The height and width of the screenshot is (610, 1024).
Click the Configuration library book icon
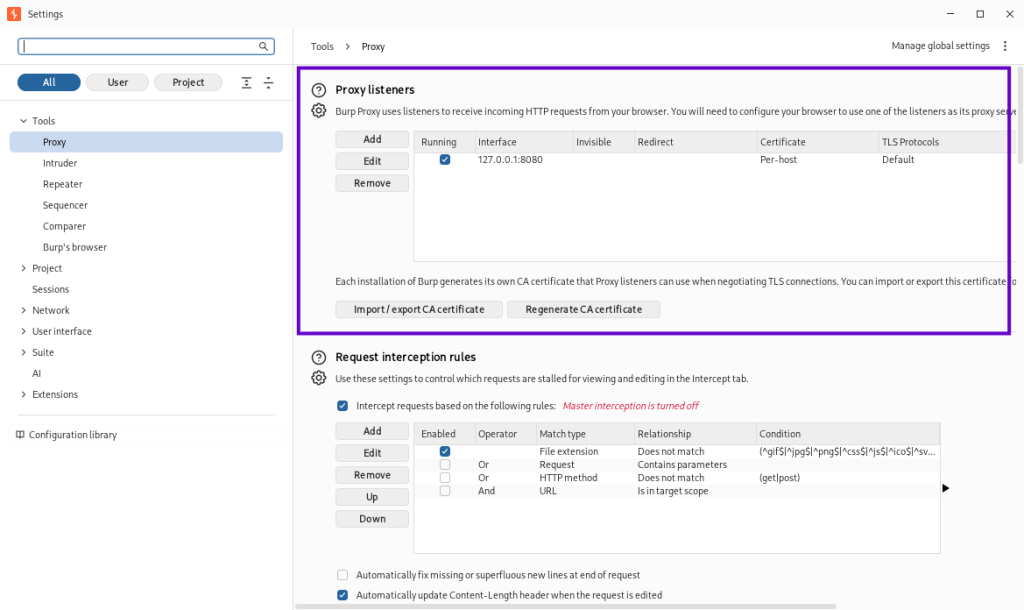point(20,434)
